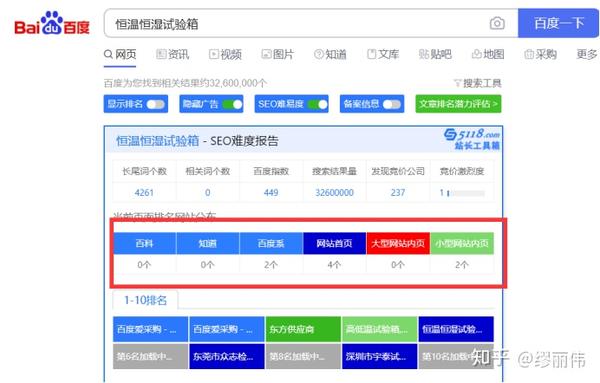The image size is (600, 383).
Task: Open the 深圳市宇泰试 ranking tile
Action: coord(380,356)
